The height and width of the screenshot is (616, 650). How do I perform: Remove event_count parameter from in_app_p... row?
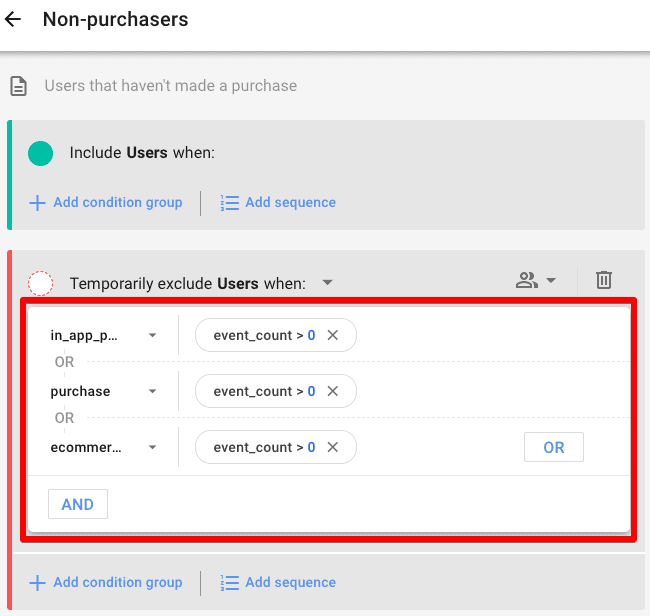tap(332, 335)
